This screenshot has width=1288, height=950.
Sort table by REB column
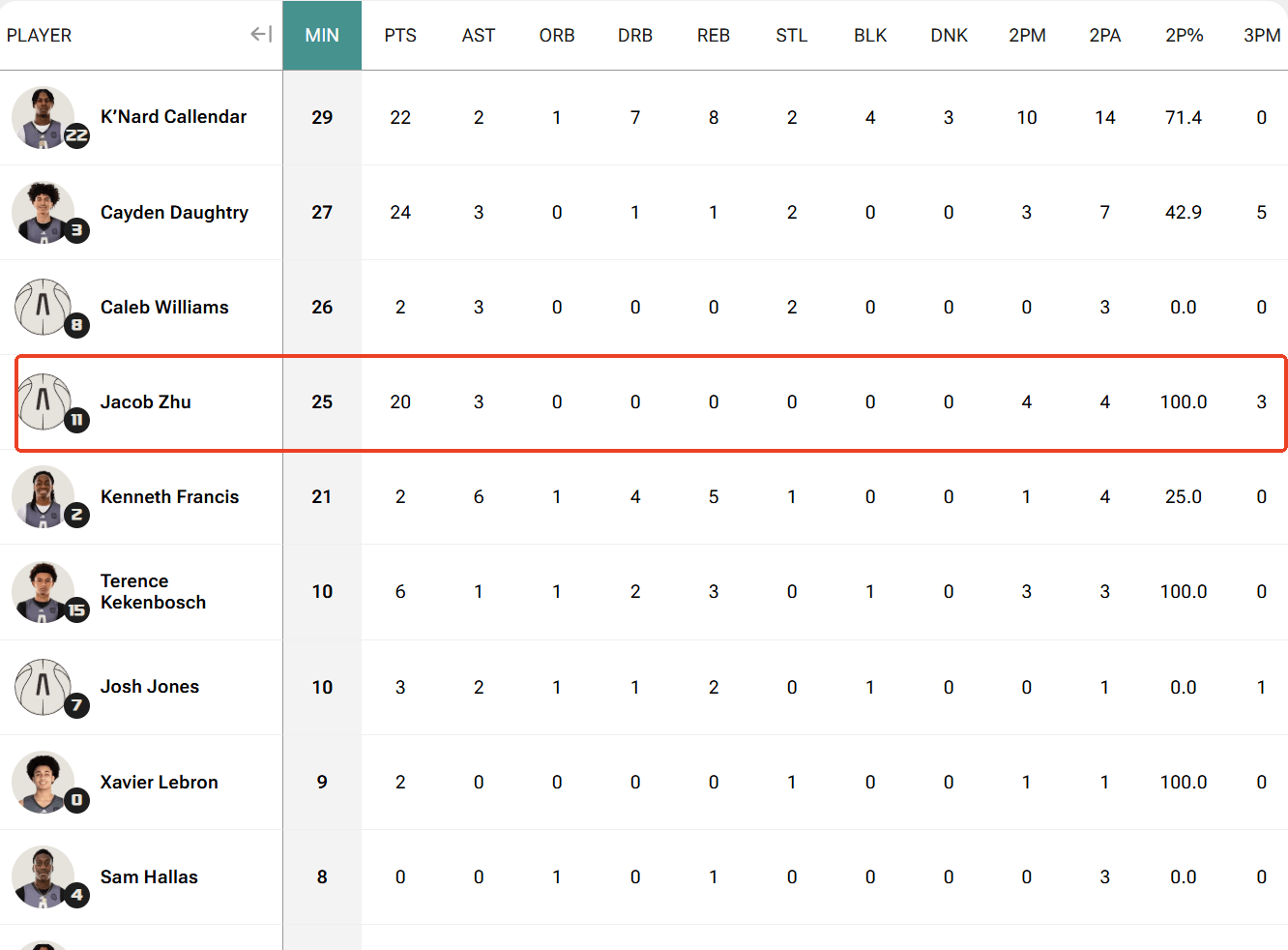tap(714, 35)
